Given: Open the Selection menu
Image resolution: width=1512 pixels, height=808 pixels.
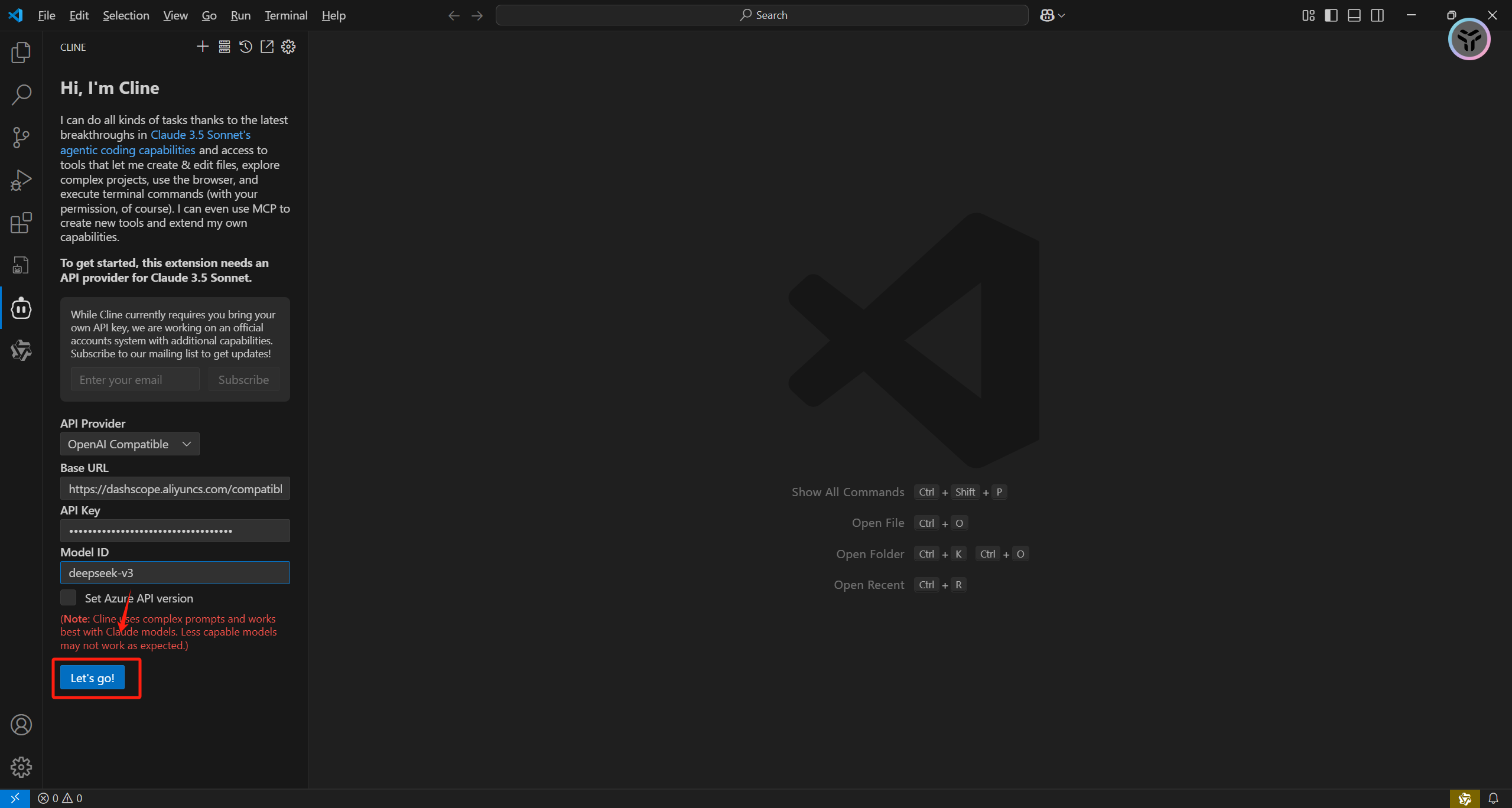Looking at the screenshot, I should pyautogui.click(x=125, y=15).
